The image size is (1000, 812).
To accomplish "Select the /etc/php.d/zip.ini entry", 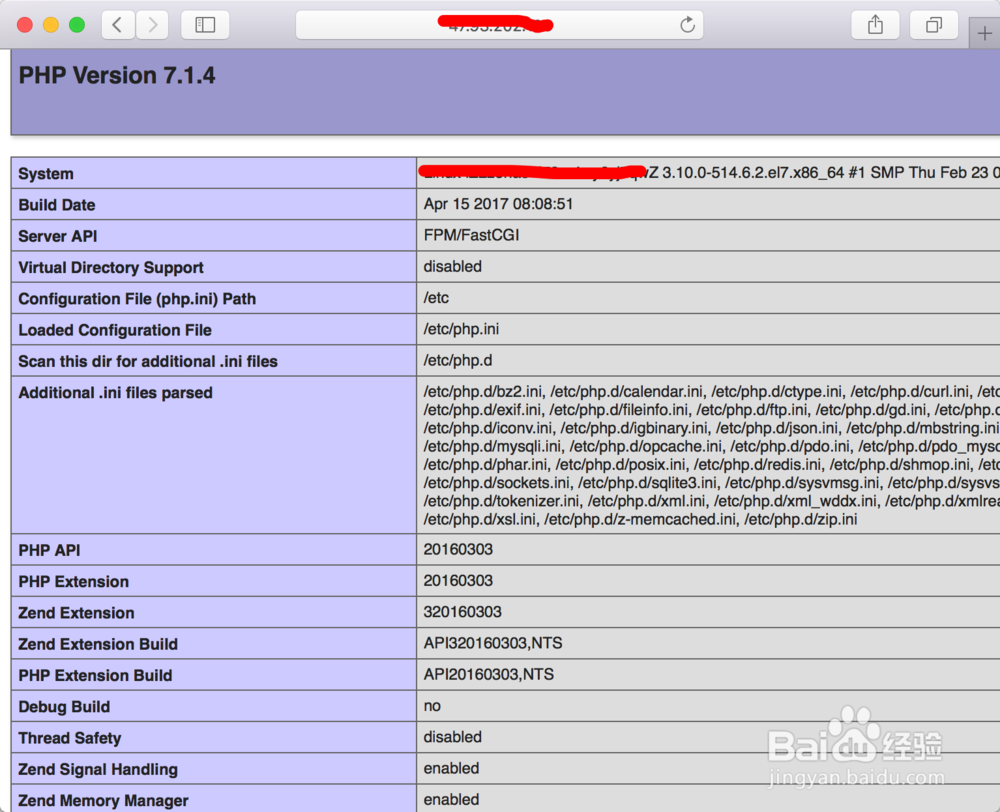I will point(800,519).
